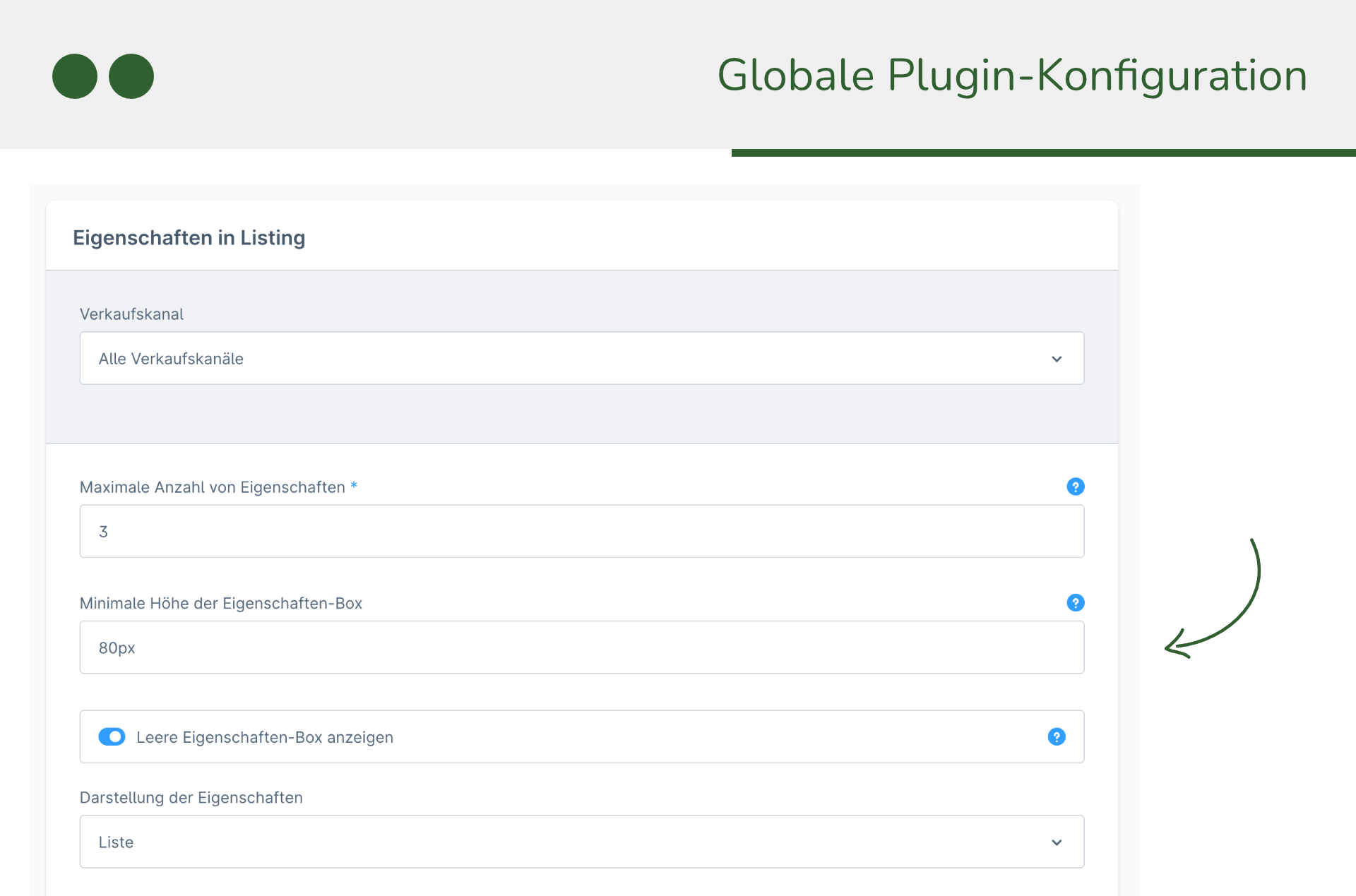Click the chevron arrow in the Verkaufskanal field
Image resolution: width=1356 pixels, height=896 pixels.
1056,359
